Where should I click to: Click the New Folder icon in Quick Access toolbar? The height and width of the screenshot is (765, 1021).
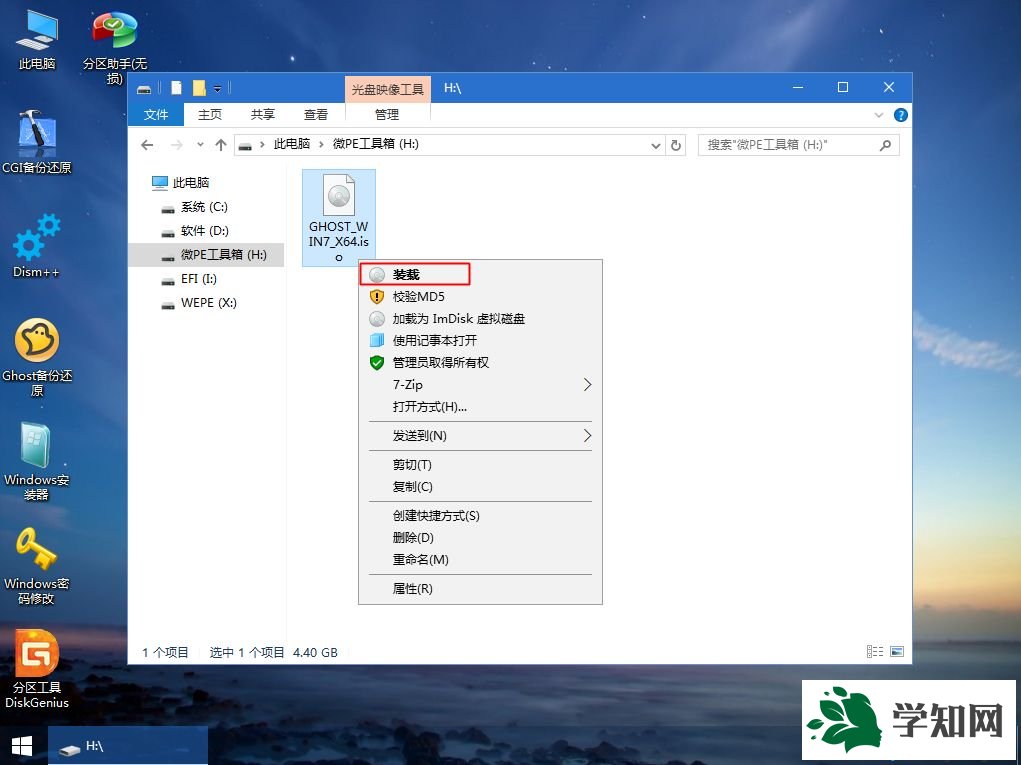pyautogui.click(x=201, y=88)
